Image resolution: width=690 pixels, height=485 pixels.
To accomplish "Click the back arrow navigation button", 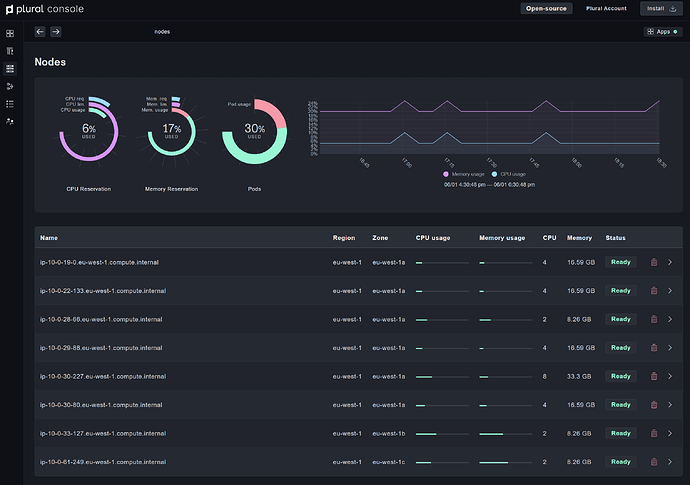I will click(x=40, y=32).
